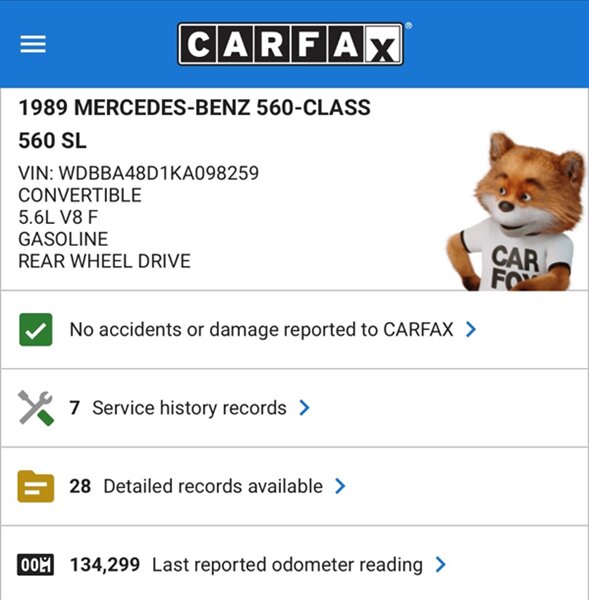Click the Car Fox mascot image

pos(516,212)
